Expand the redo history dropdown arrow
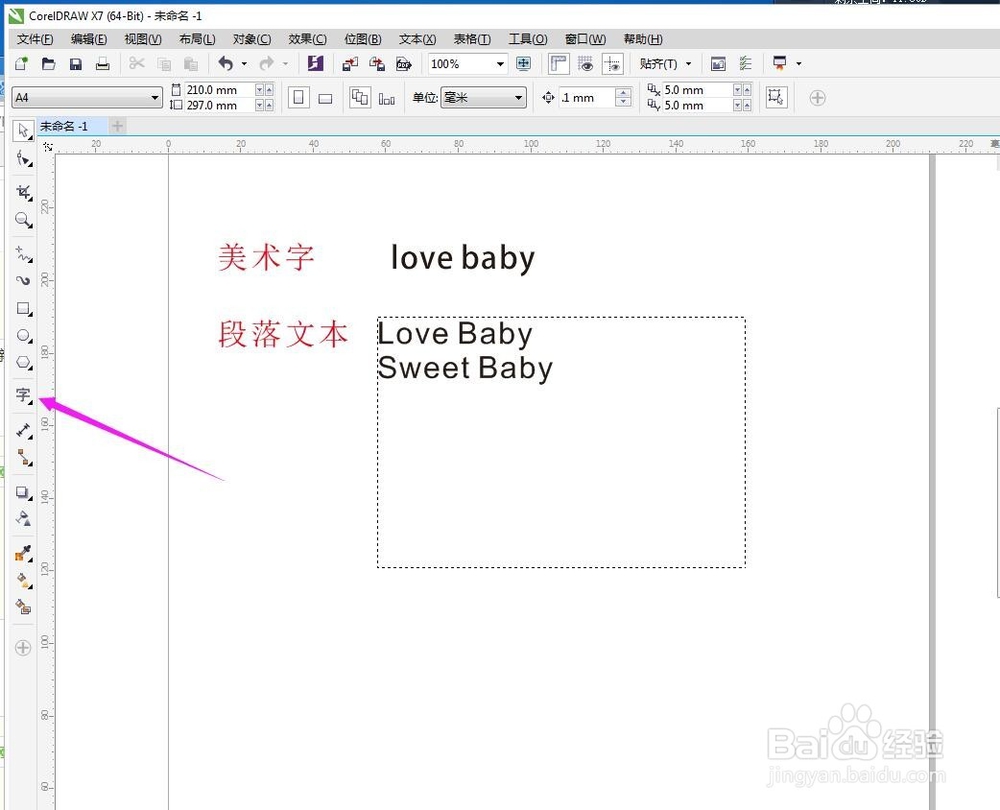1000x810 pixels. [x=285, y=64]
